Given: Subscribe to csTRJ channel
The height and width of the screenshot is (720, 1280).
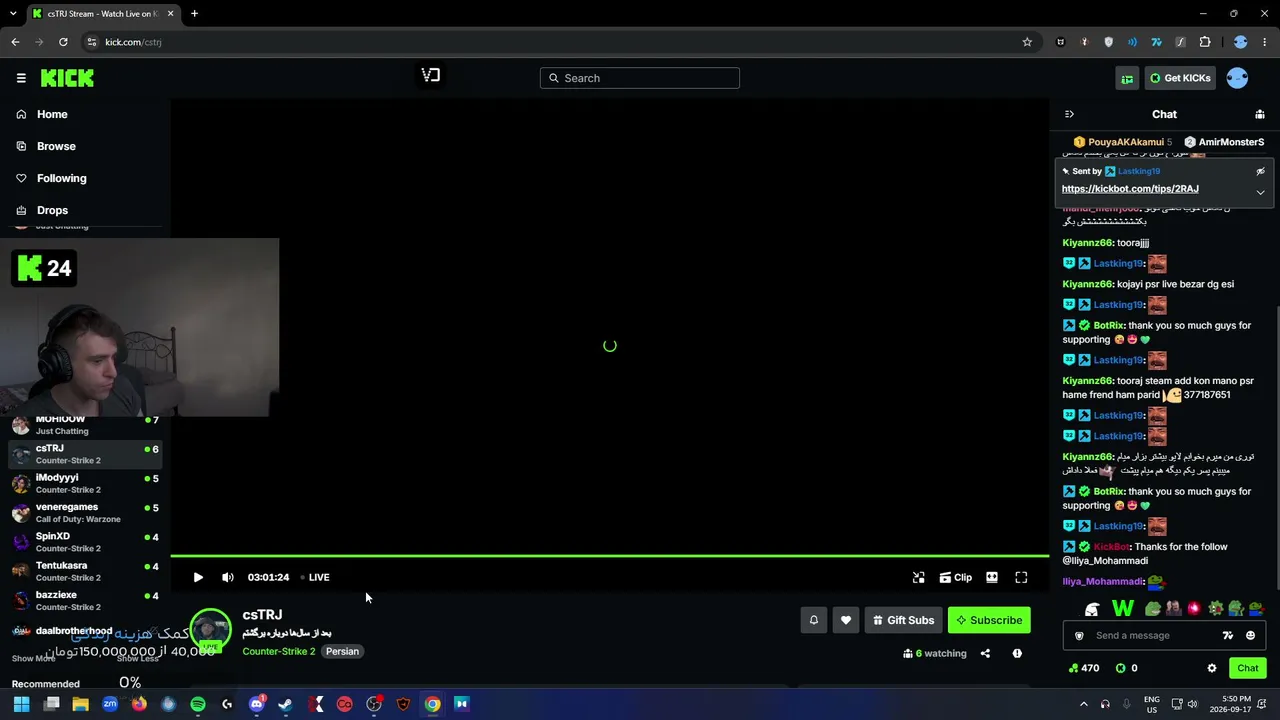Looking at the screenshot, I should (989, 620).
